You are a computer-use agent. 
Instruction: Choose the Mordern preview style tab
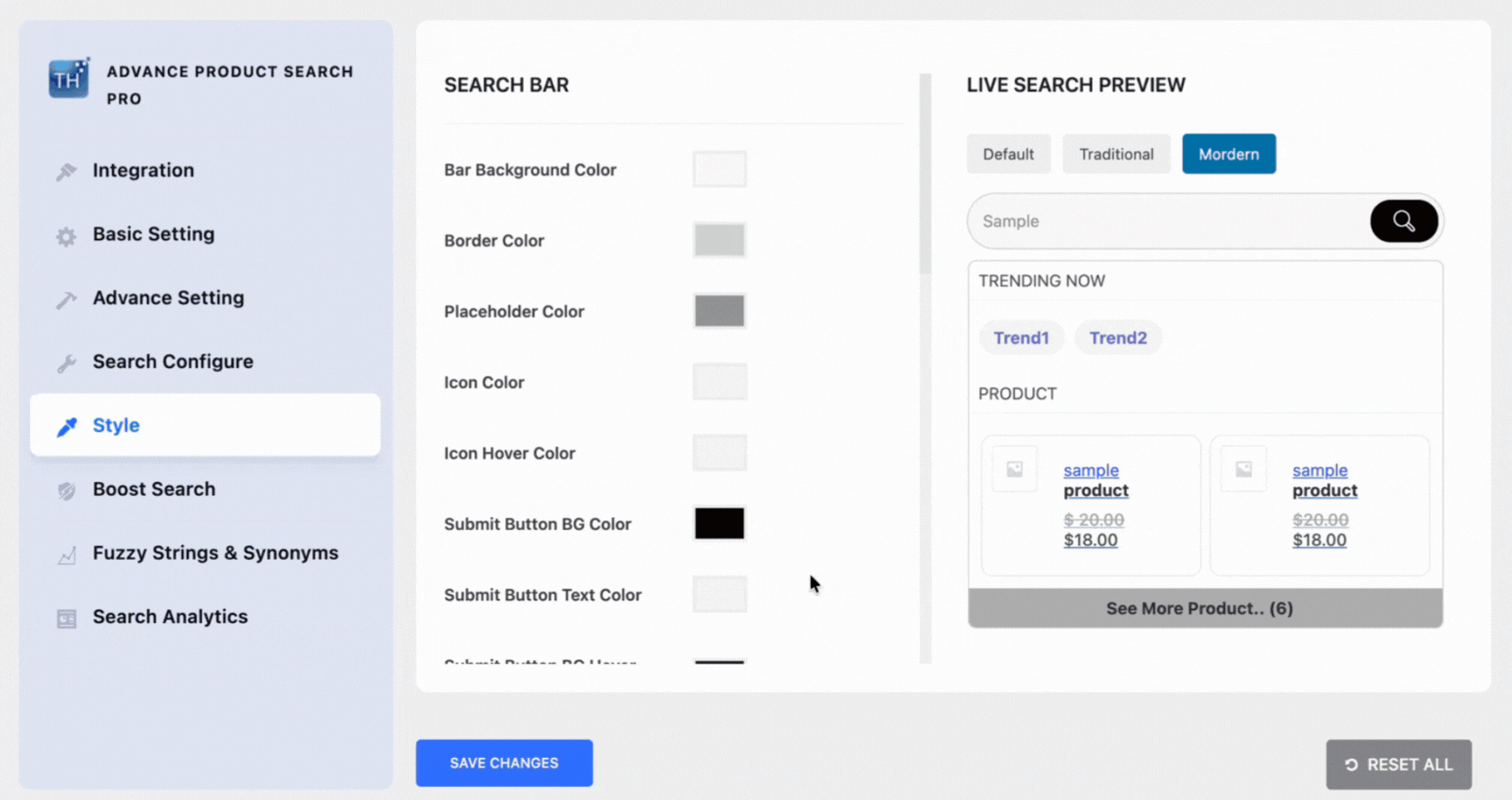coord(1228,154)
